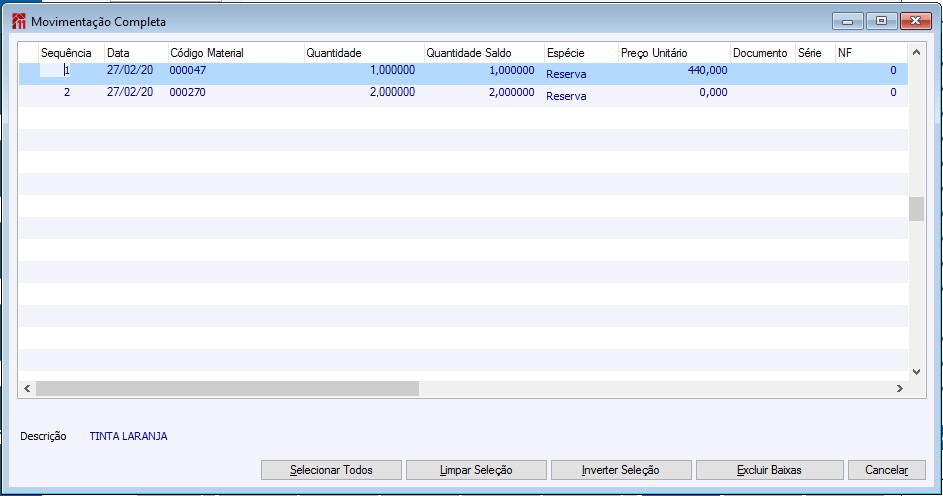This screenshot has height=496, width=943.
Task: Click the horizontal scrollbar left arrow
Action: click(27, 388)
